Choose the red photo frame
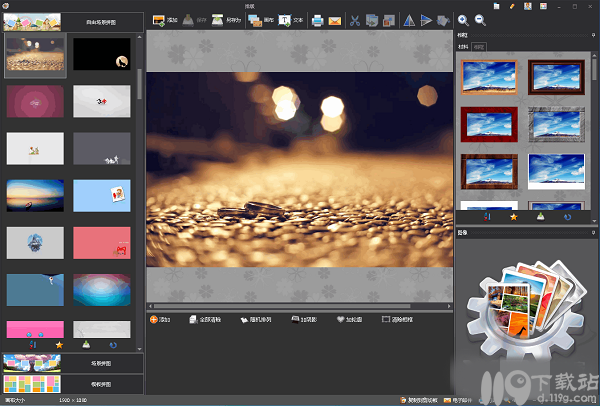The image size is (600, 406). (489, 124)
